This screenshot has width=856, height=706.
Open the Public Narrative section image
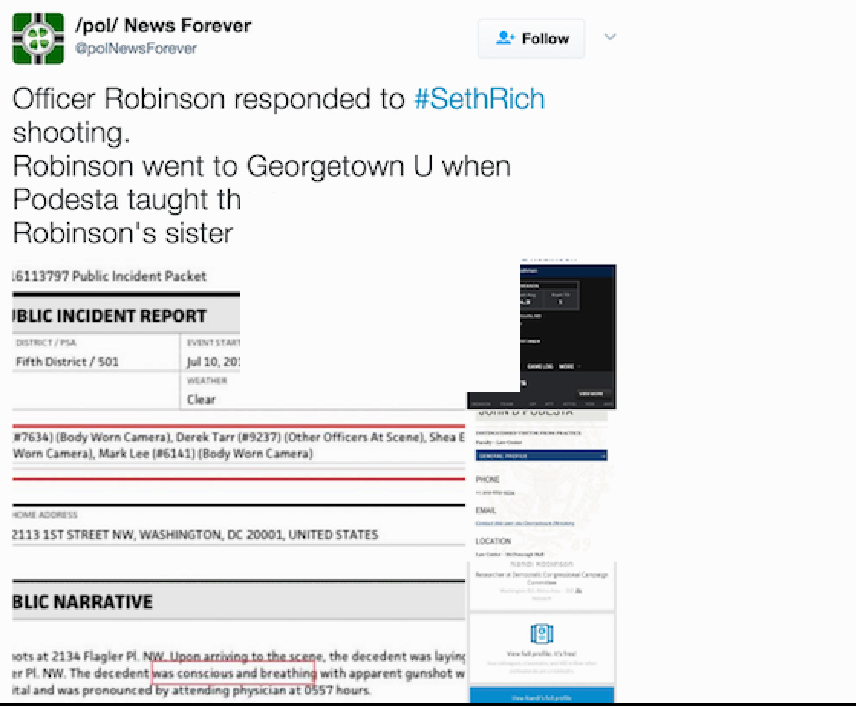[x=239, y=639]
